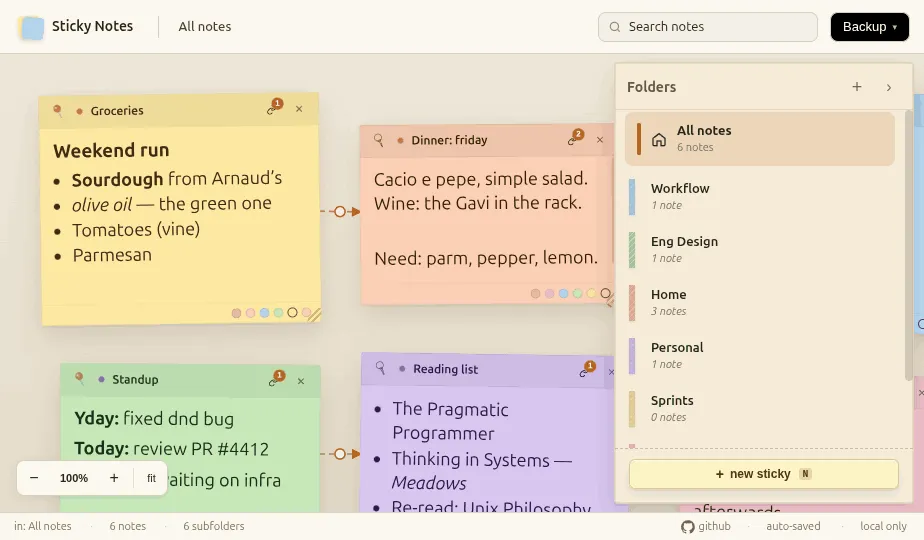Click the connector node between Standup and Reading list

point(340,454)
